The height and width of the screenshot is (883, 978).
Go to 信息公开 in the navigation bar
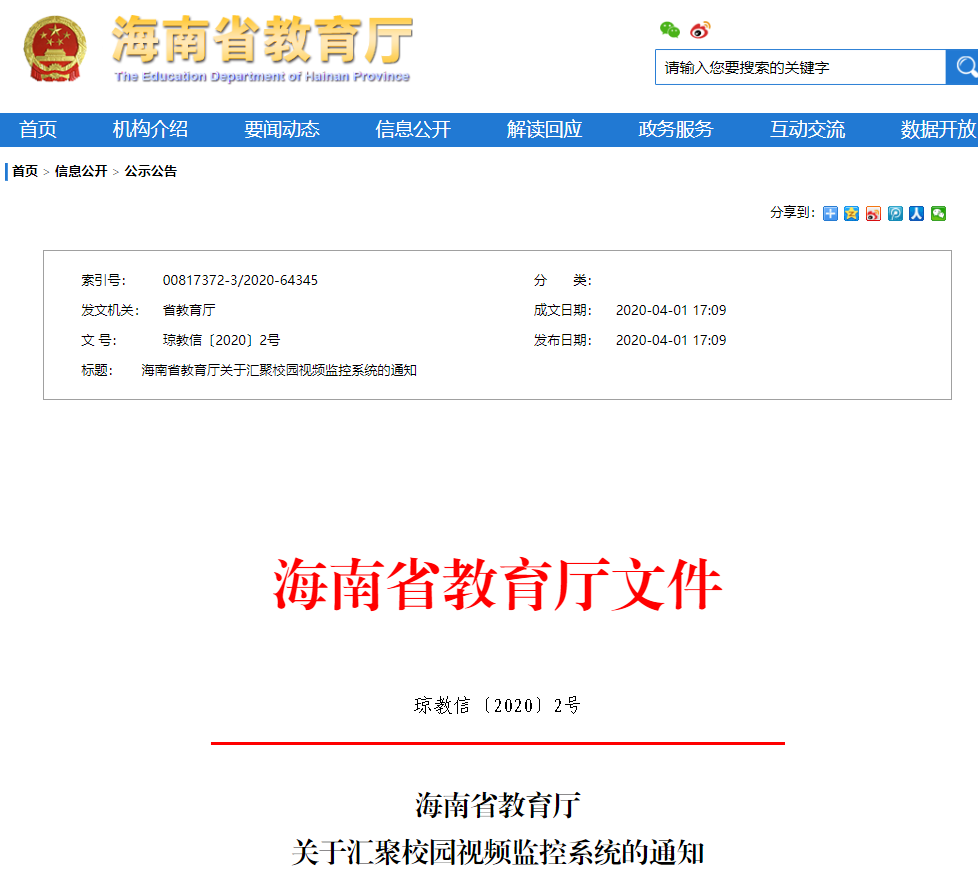coord(413,130)
